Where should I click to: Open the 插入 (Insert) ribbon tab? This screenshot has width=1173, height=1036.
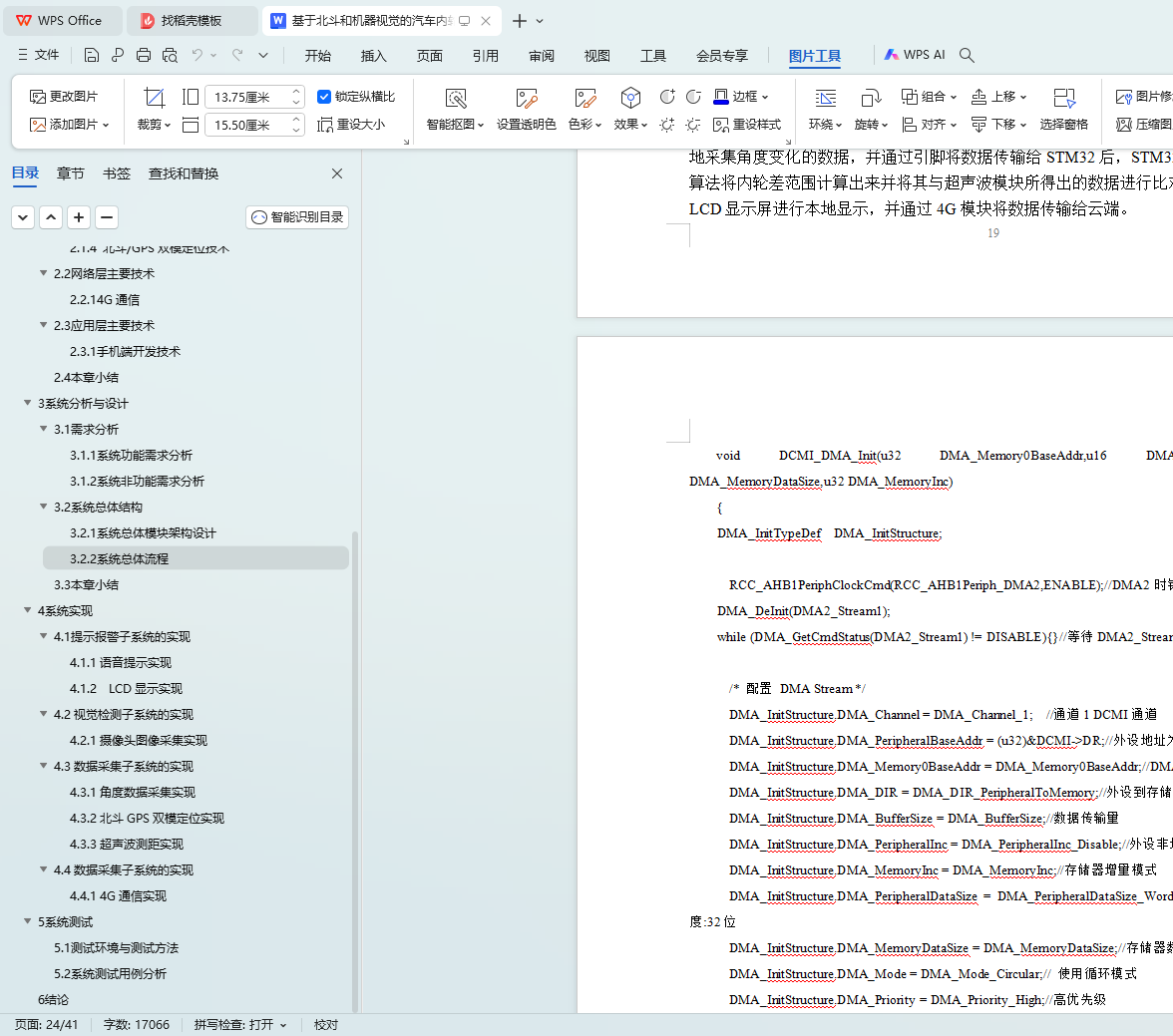(373, 56)
